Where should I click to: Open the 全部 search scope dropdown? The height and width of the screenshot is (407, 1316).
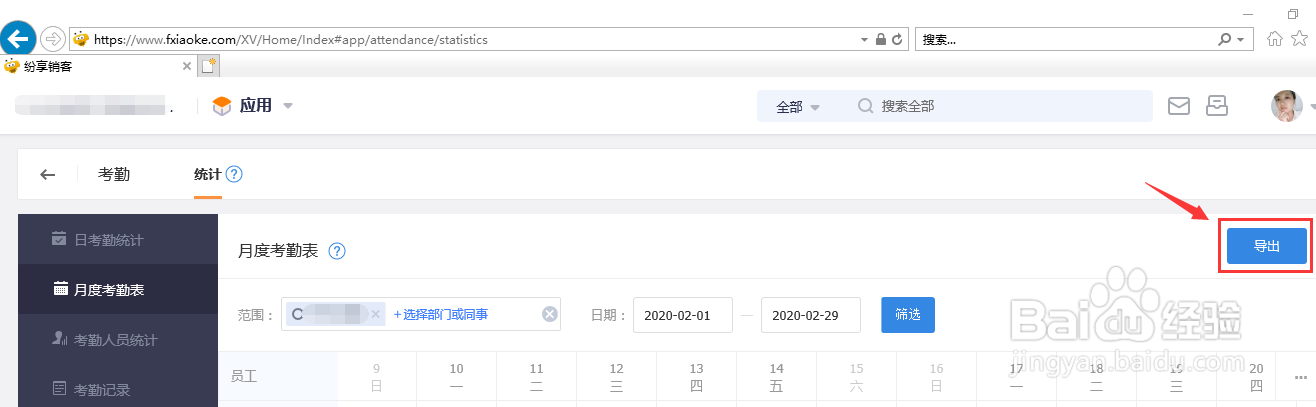tap(797, 107)
